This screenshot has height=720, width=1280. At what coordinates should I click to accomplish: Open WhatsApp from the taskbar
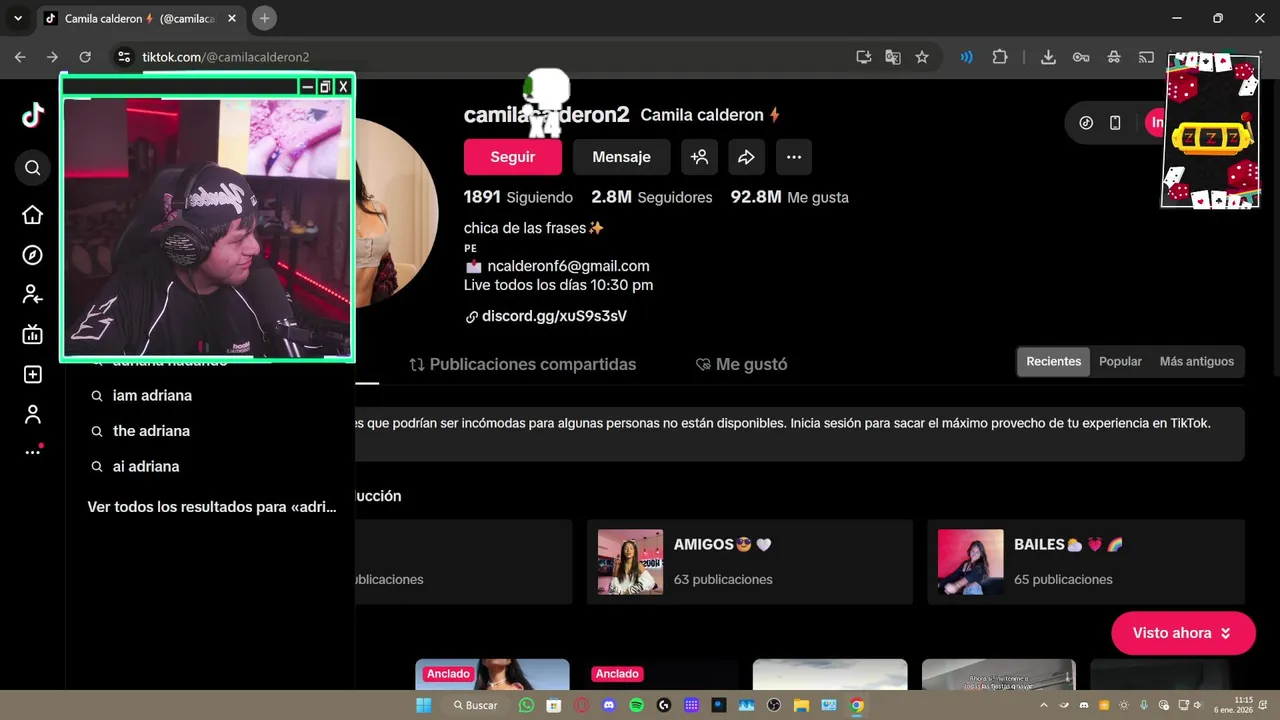point(526,705)
